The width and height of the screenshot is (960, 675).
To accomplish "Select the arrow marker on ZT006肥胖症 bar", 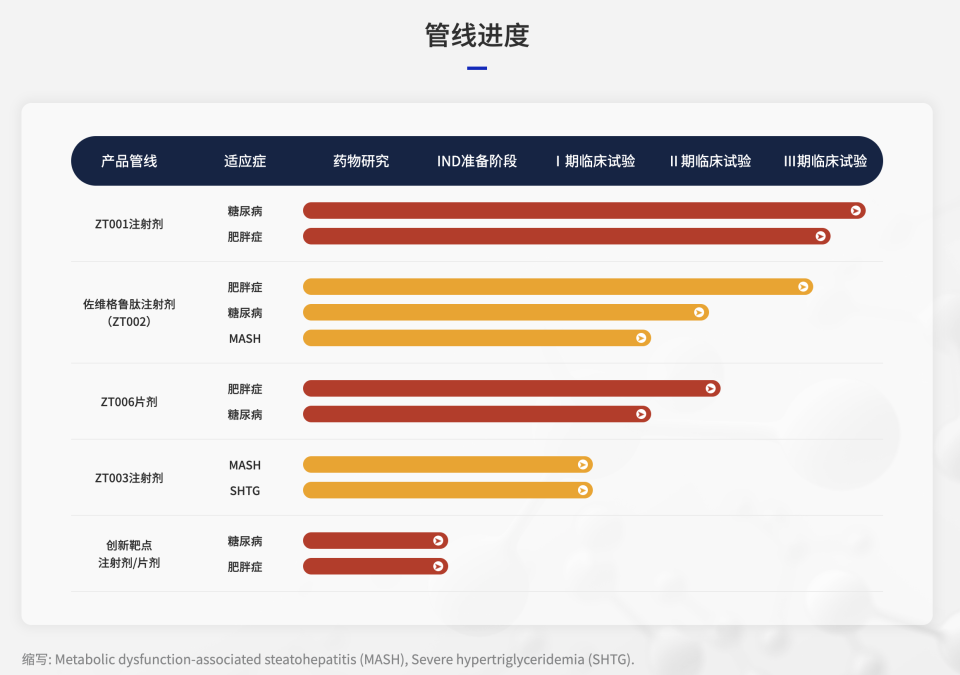I will pos(708,388).
